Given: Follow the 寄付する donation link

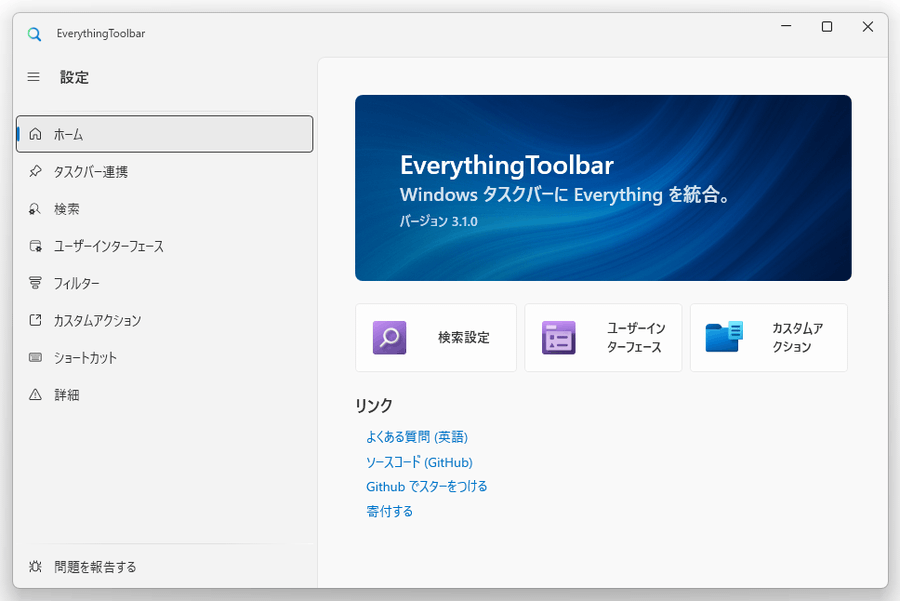Looking at the screenshot, I should (389, 511).
